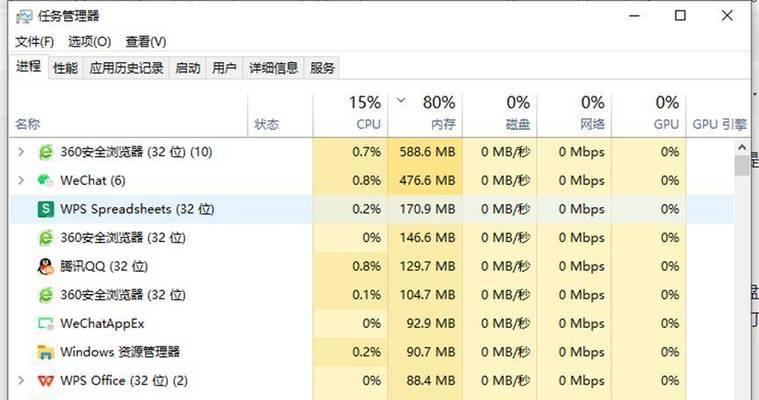This screenshot has width=759, height=400.
Task: Switch to the 详细信息 tab
Action: coord(273,68)
